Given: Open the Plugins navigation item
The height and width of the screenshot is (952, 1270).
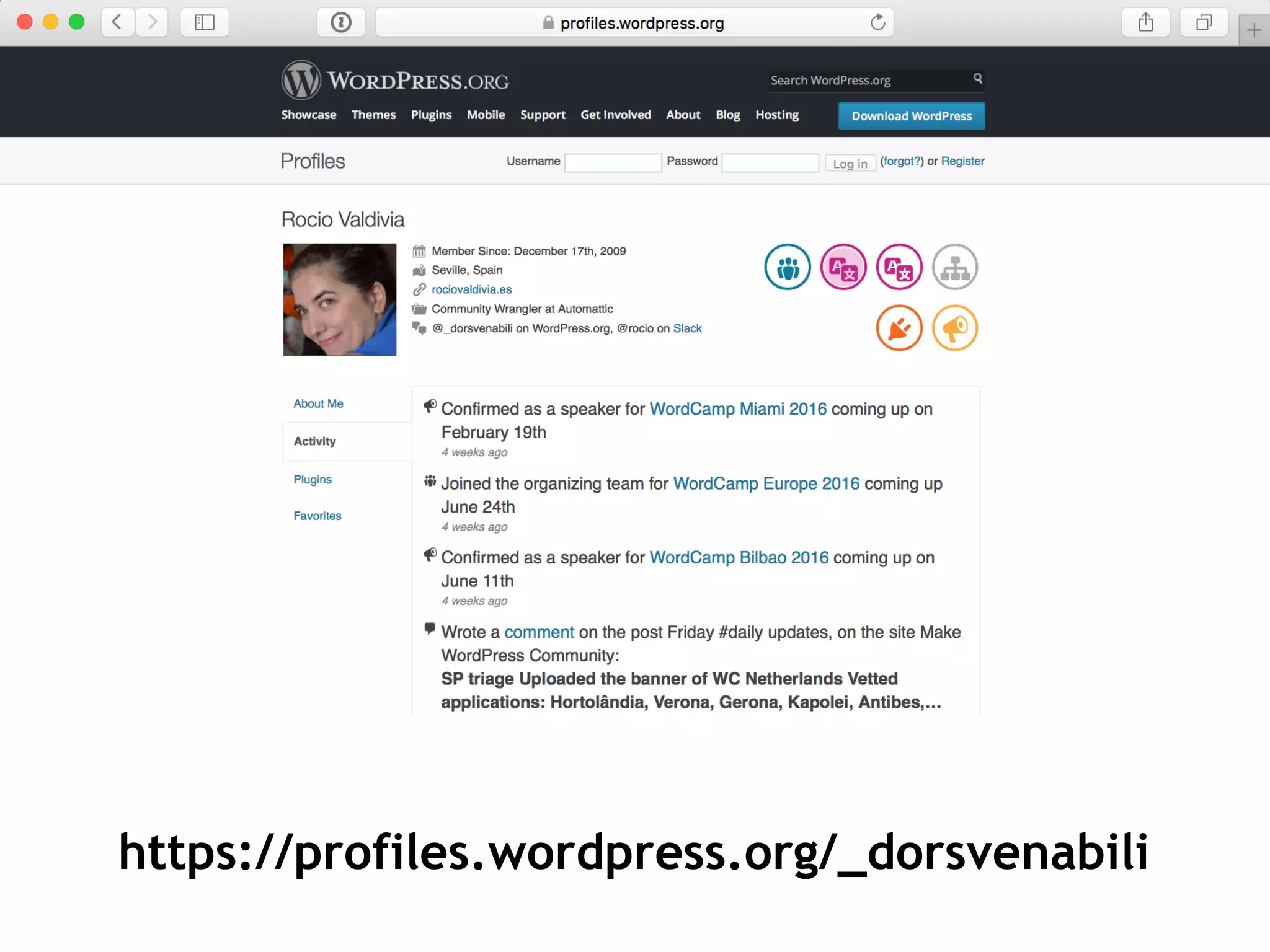Looking at the screenshot, I should click(x=432, y=115).
